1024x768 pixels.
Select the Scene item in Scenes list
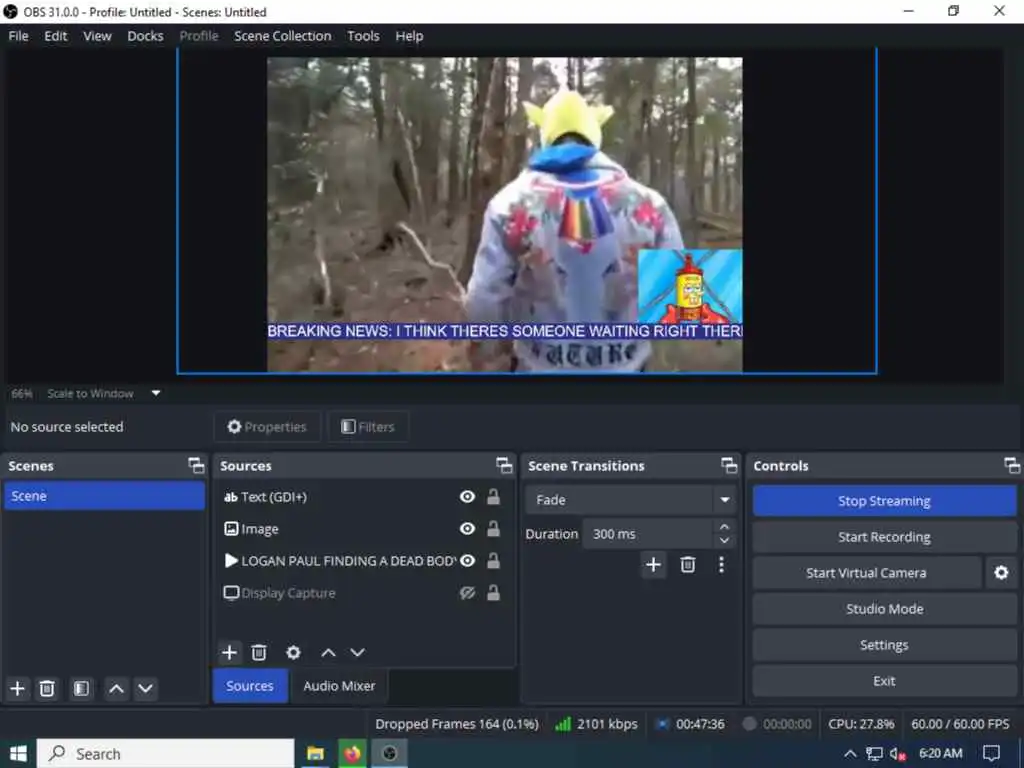(x=104, y=496)
